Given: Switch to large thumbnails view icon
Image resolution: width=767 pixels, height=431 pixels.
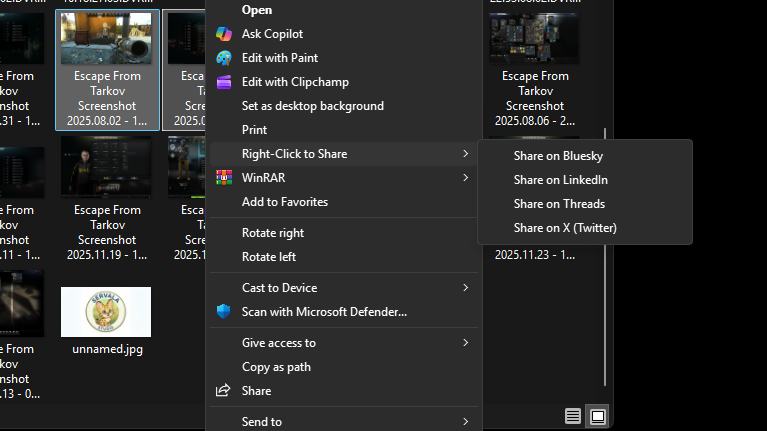Looking at the screenshot, I should [x=598, y=416].
